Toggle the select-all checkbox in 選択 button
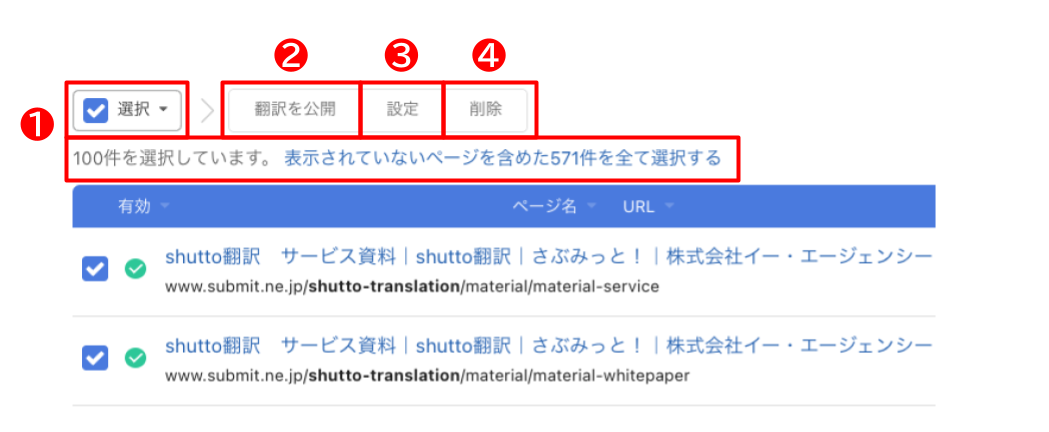The width and height of the screenshot is (1049, 432). (x=96, y=110)
